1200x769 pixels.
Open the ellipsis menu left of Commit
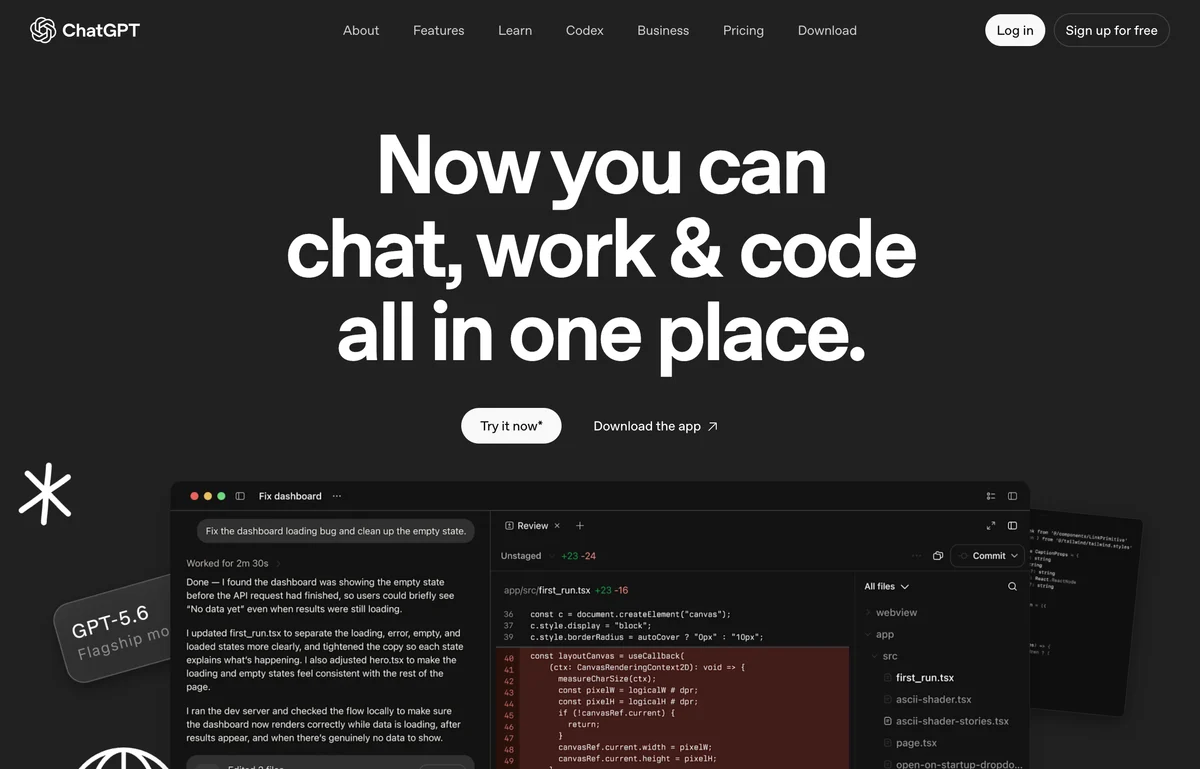(x=917, y=556)
